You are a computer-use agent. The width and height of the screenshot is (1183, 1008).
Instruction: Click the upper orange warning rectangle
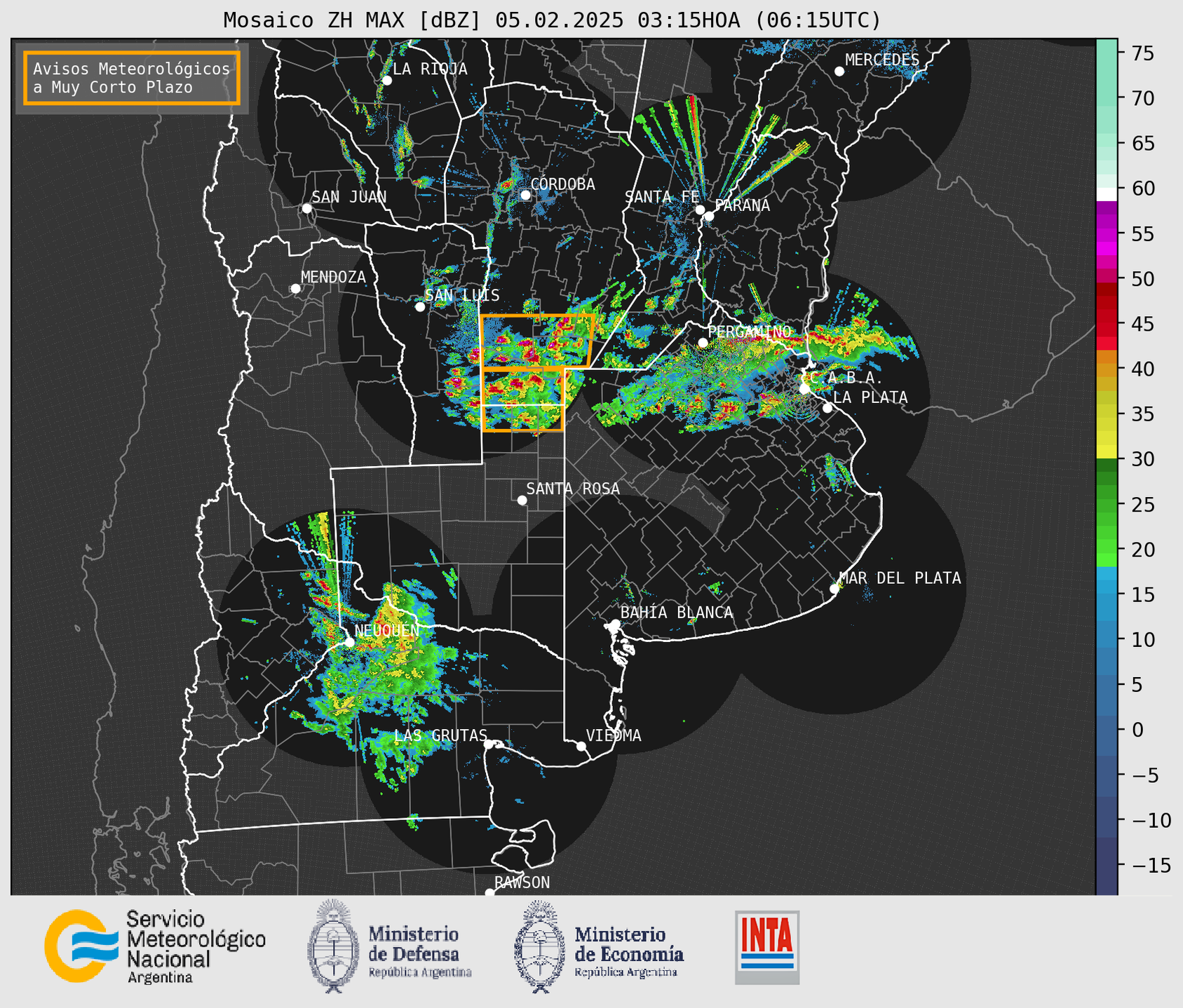[x=537, y=341]
